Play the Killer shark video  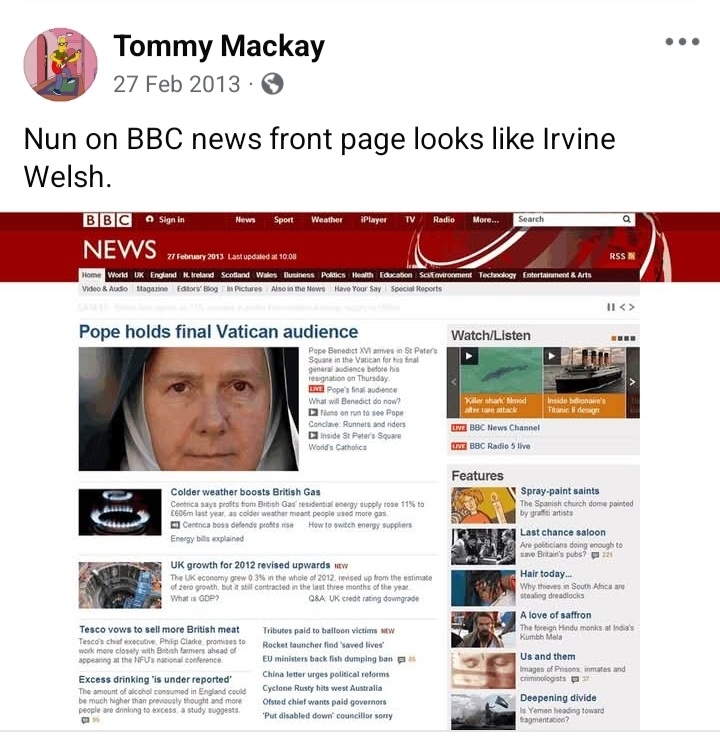click(469, 356)
